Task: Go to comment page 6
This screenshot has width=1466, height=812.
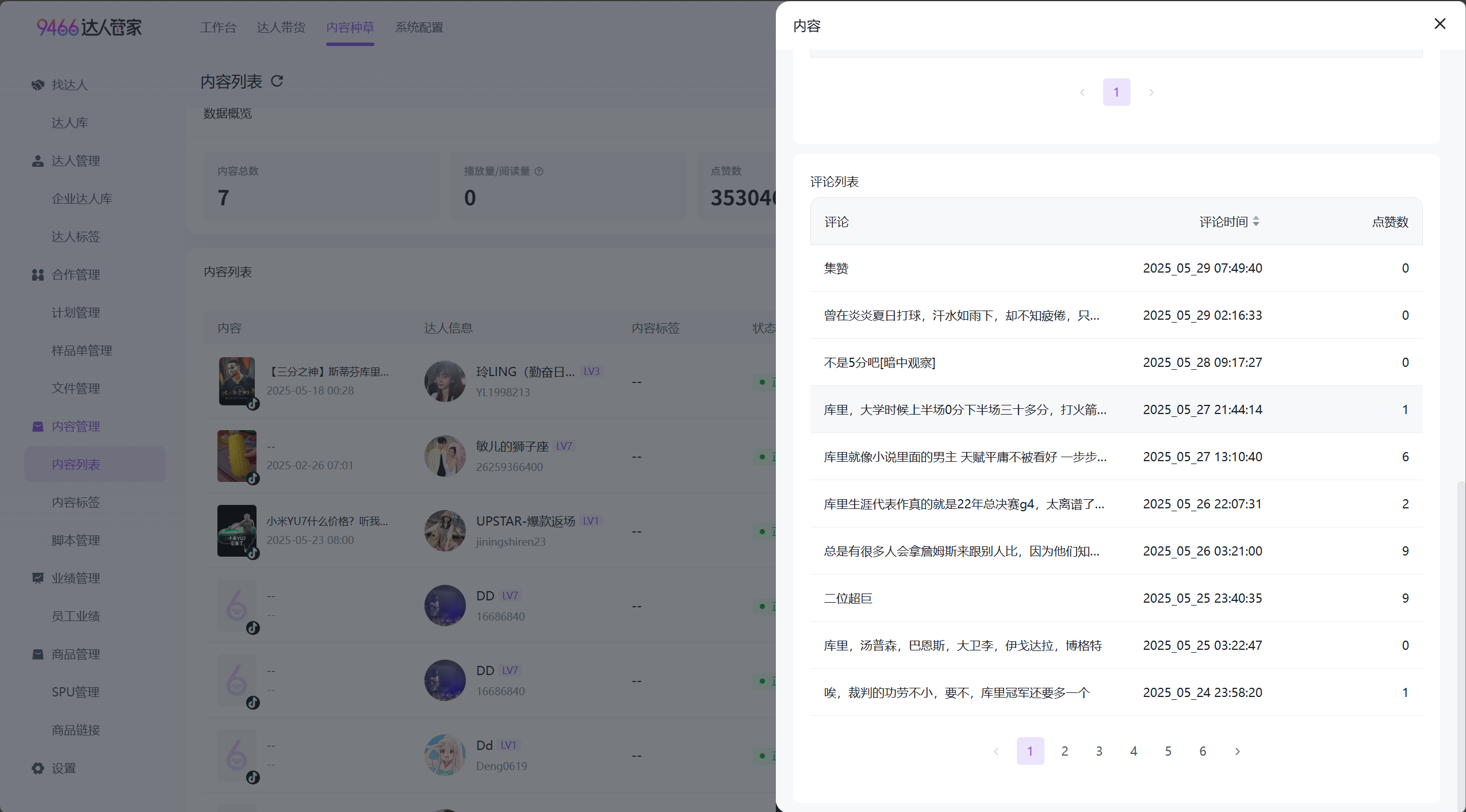Action: pyautogui.click(x=1203, y=751)
